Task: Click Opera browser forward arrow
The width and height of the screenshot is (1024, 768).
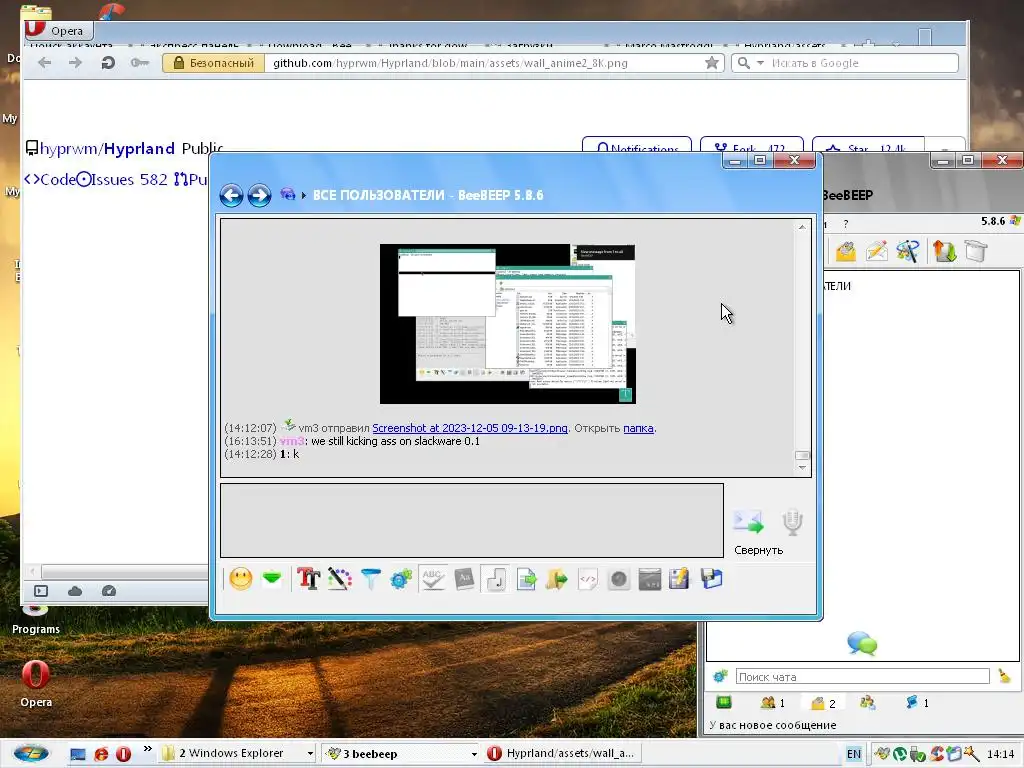Action: 76,63
